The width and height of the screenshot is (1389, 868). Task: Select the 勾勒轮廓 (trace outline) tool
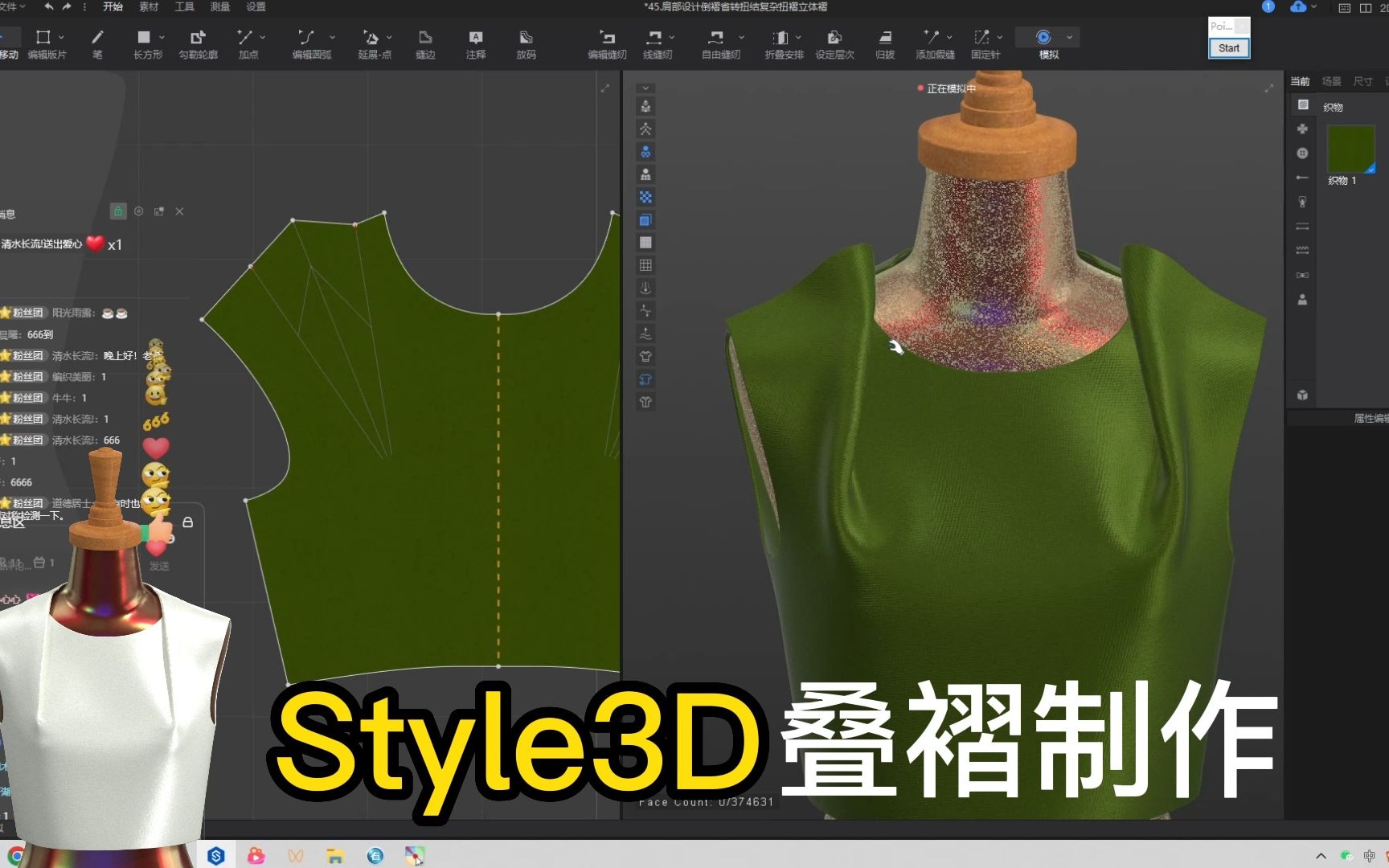pos(198,44)
